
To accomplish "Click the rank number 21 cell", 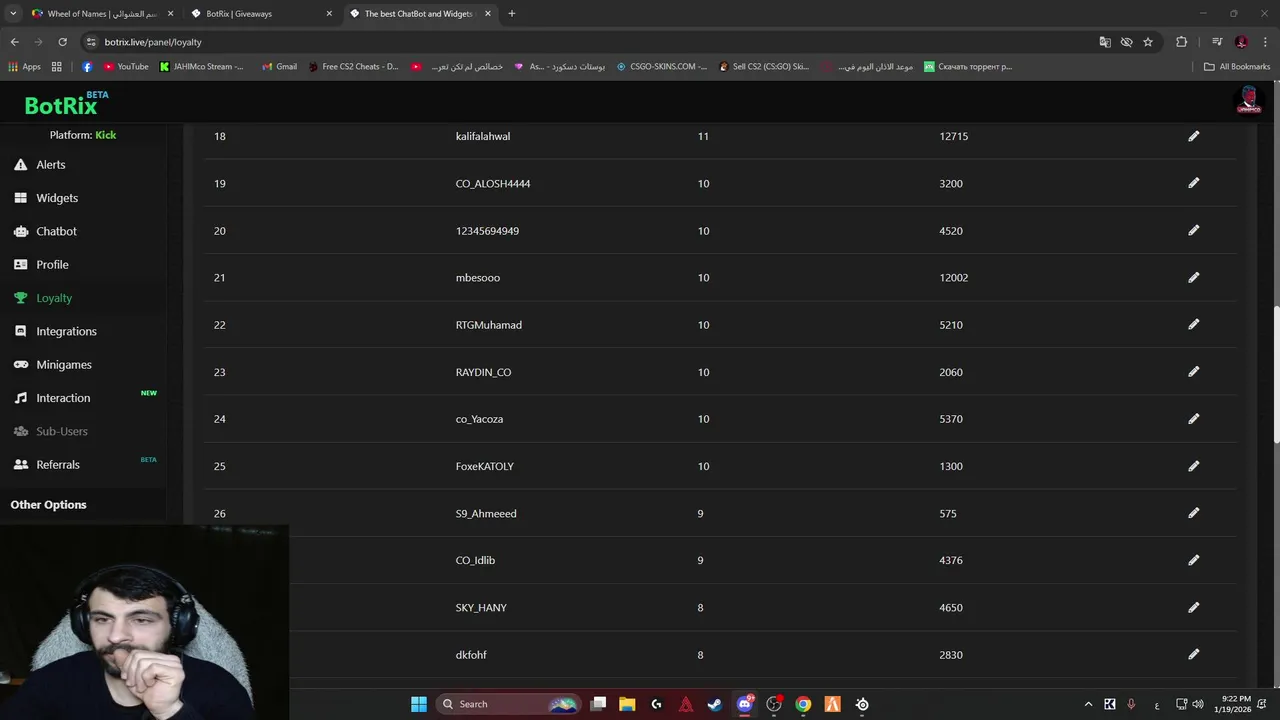I will (x=219, y=277).
